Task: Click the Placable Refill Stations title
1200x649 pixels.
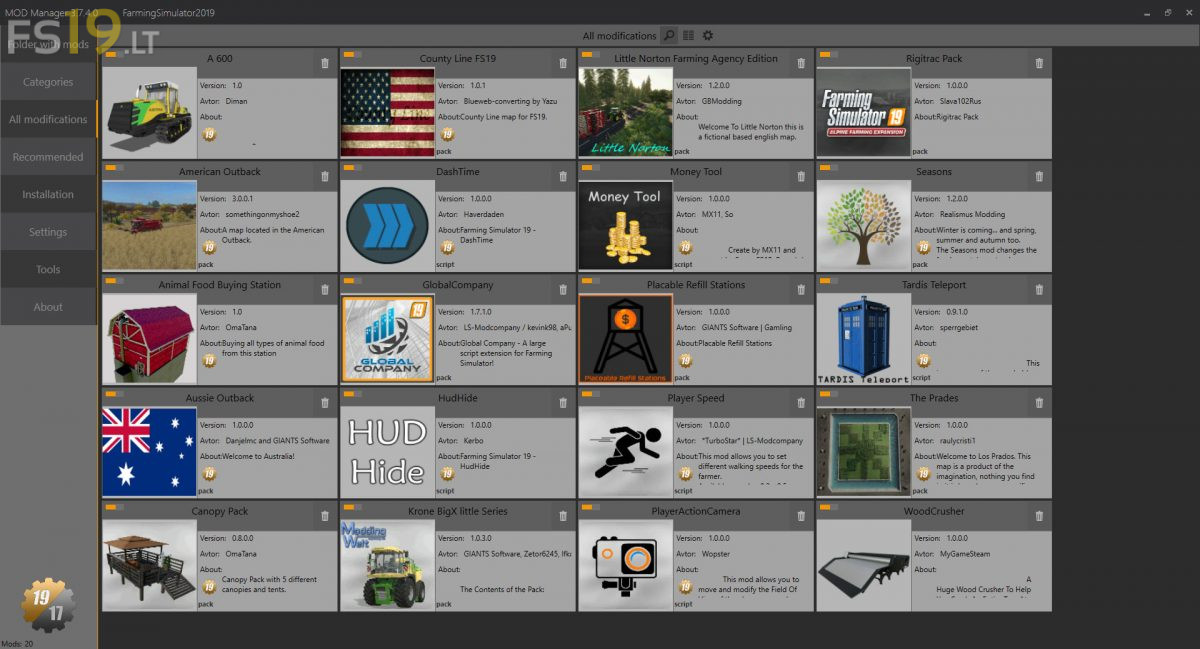Action: pos(695,285)
